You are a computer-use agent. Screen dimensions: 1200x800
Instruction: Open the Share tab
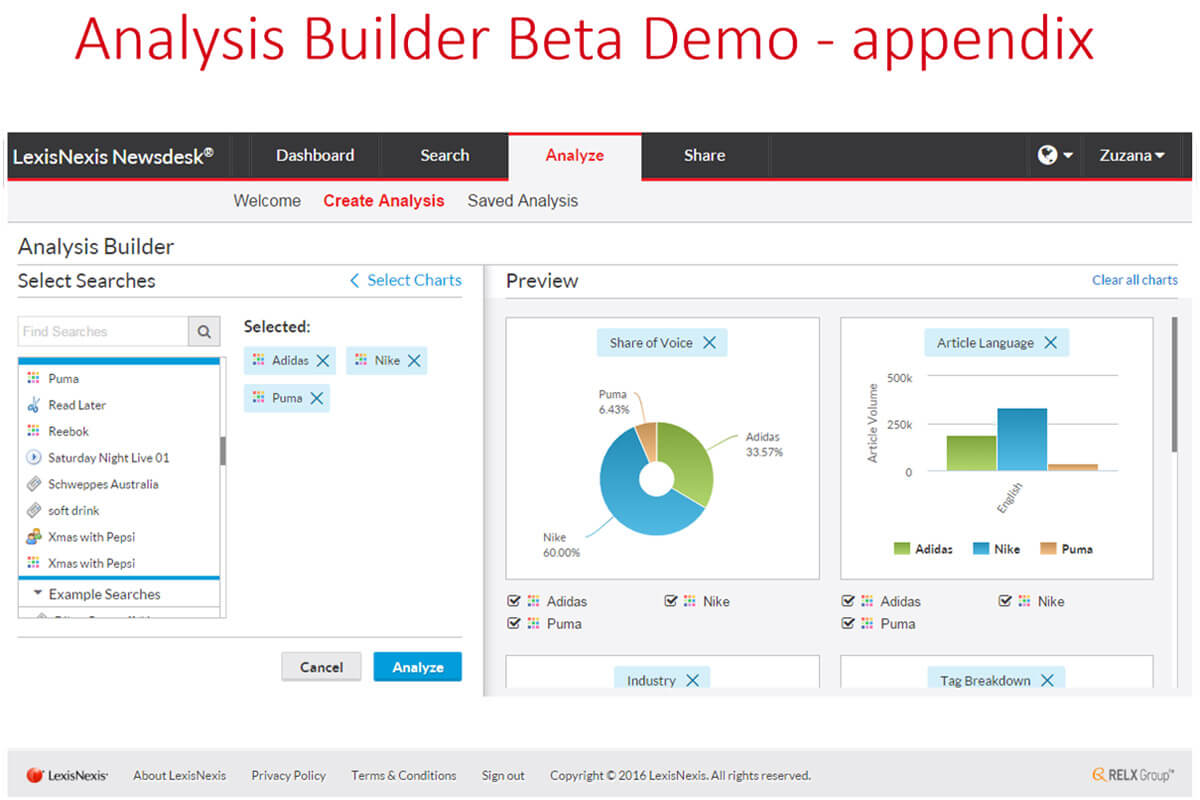point(705,155)
